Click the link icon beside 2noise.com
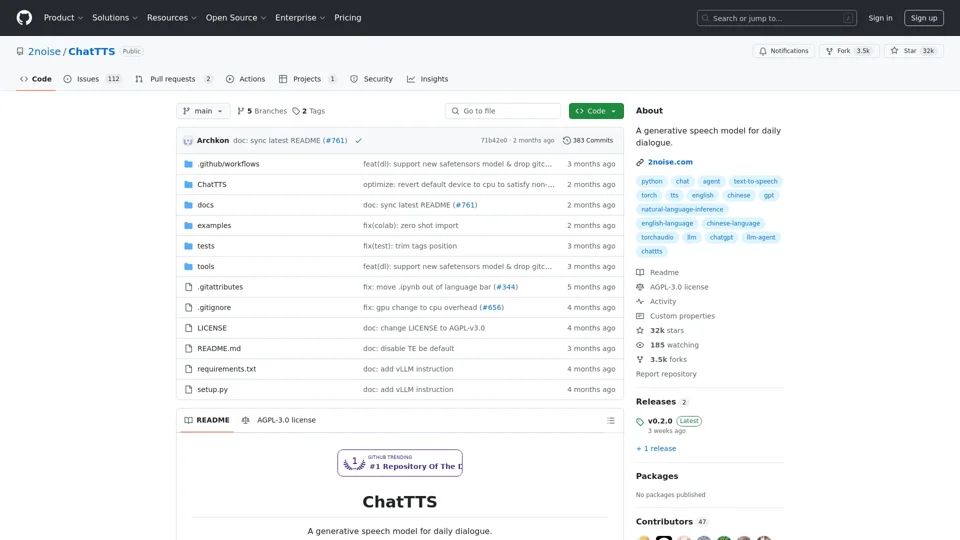 click(640, 162)
